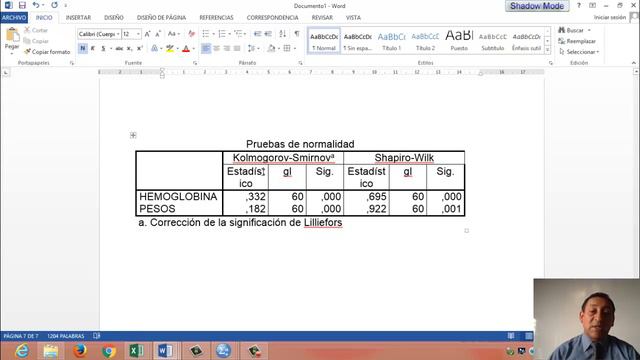Screen dimensions: 640x360
Task: Toggle show paragraph marks (¶)
Action: tap(297, 34)
